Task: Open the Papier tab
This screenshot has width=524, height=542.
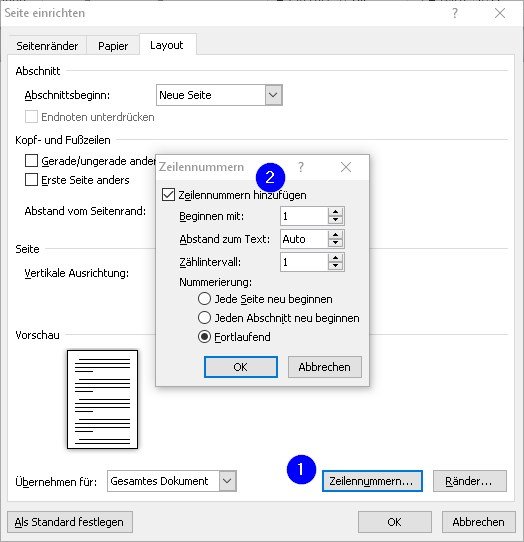Action: tap(113, 46)
